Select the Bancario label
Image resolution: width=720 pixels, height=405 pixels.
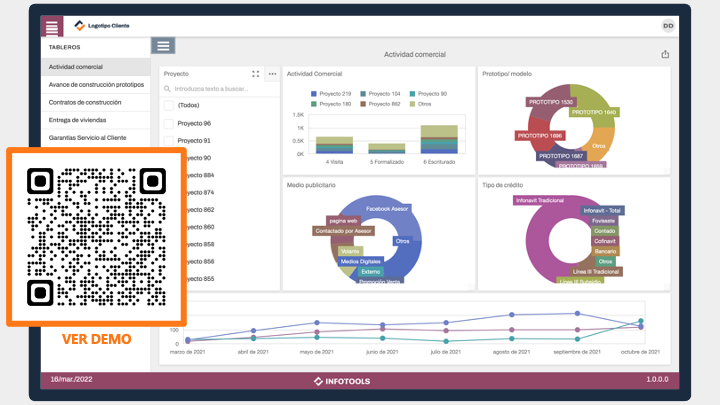point(605,251)
